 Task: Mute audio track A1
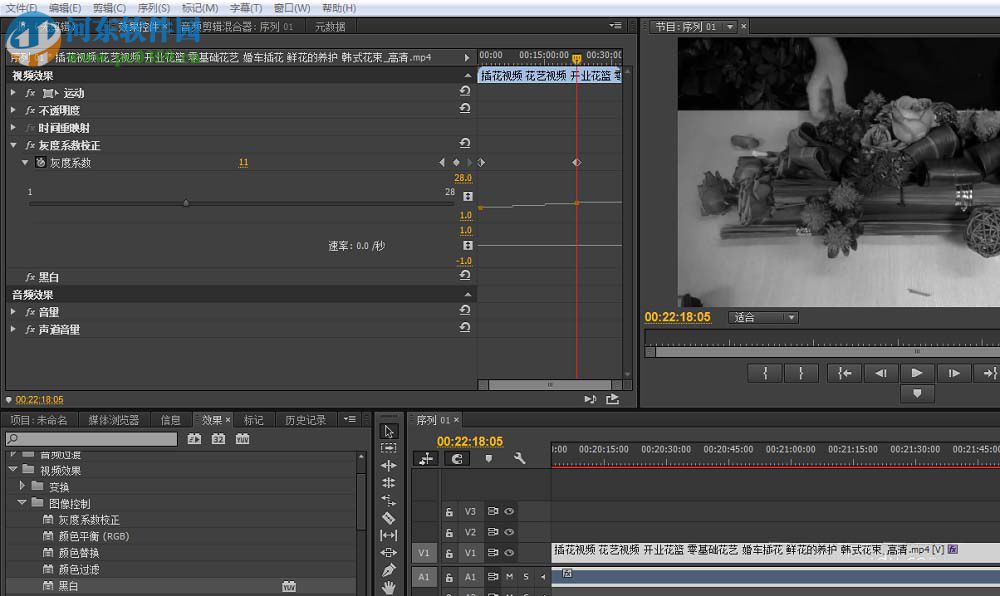(x=509, y=577)
